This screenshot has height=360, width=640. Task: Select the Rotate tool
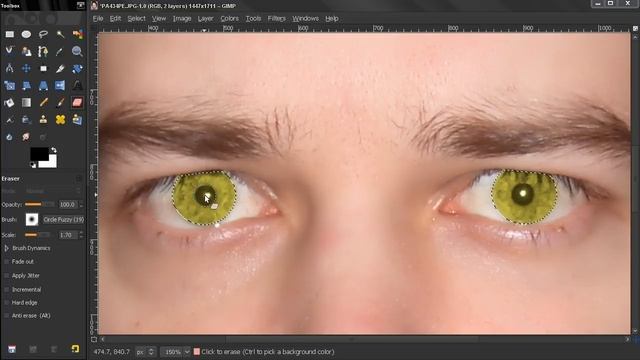click(x=77, y=68)
